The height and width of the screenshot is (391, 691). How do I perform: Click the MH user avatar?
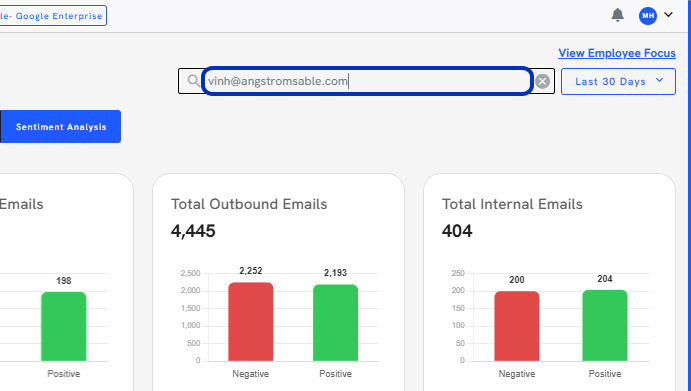coord(648,16)
